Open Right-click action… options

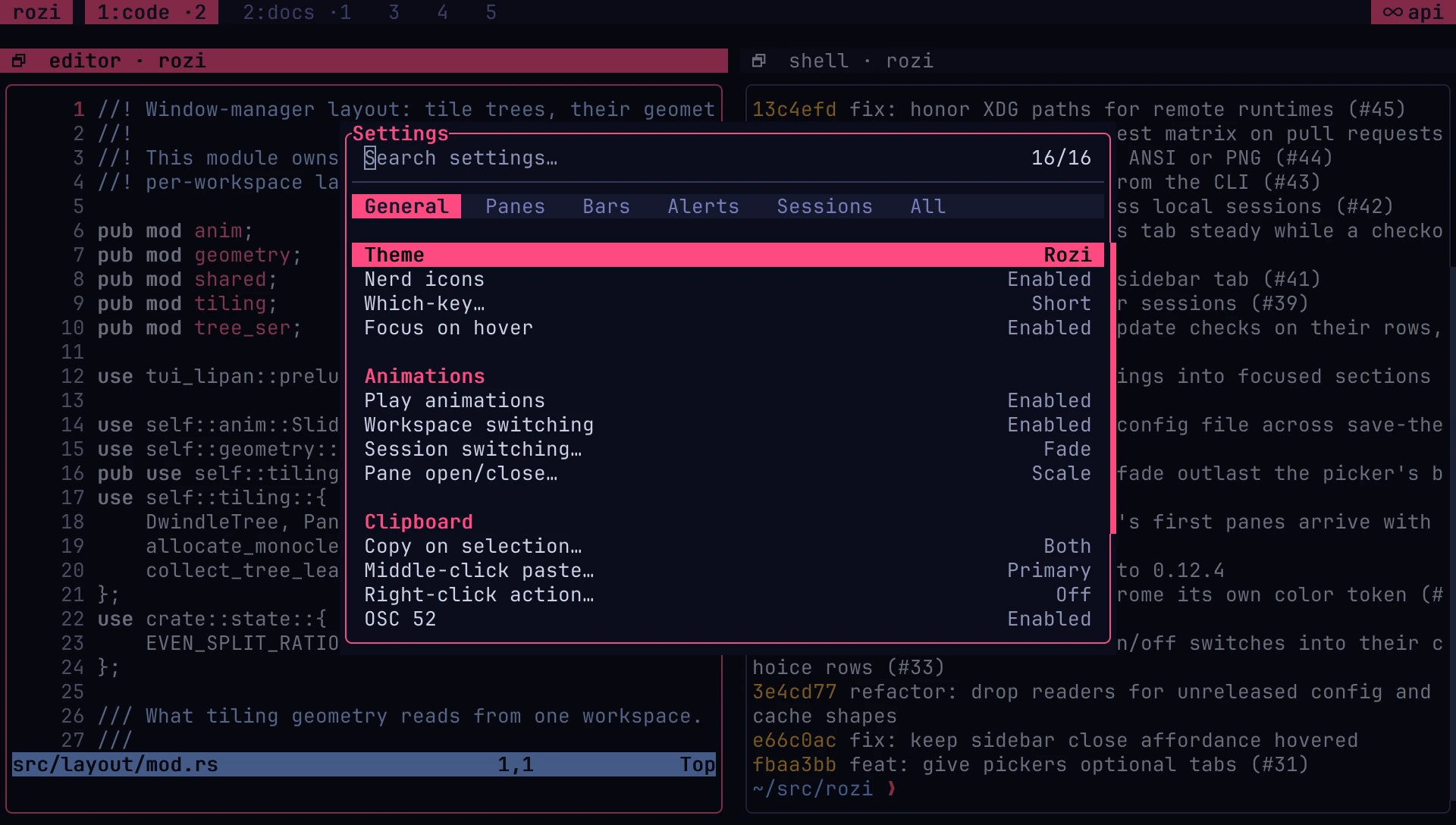(728, 594)
